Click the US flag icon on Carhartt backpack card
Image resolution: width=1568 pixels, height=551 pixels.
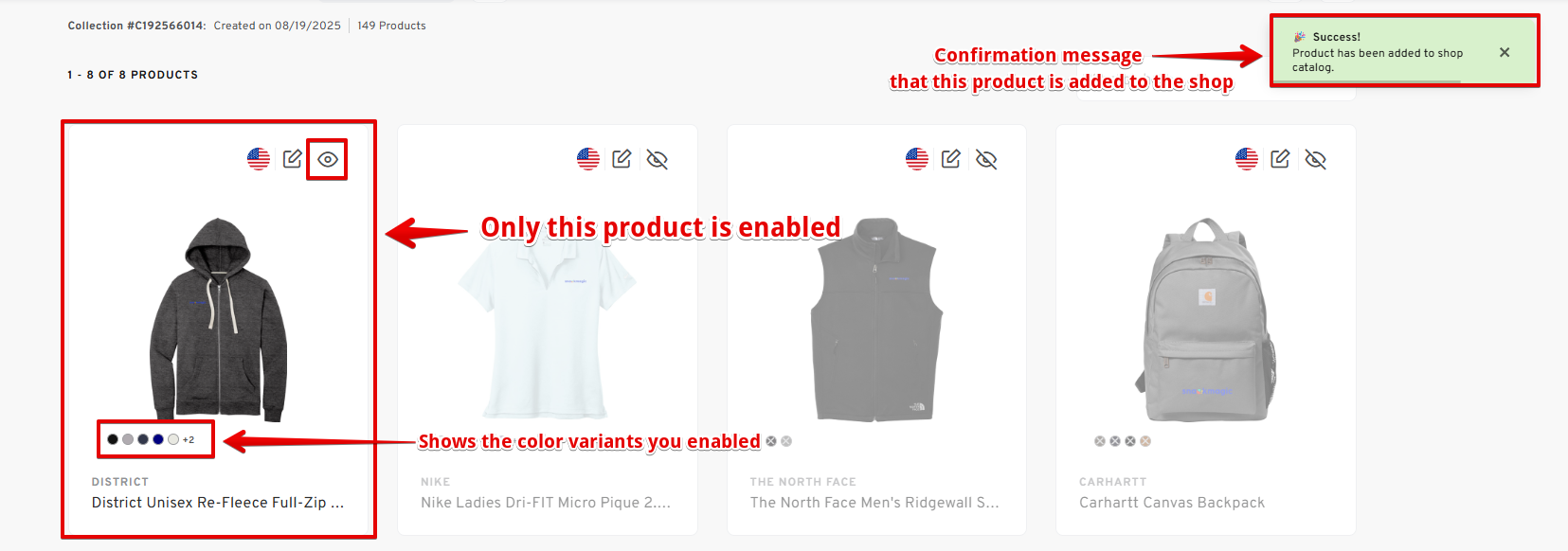(x=1247, y=159)
